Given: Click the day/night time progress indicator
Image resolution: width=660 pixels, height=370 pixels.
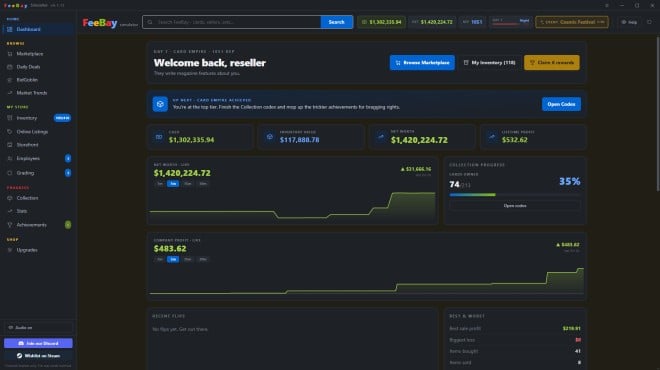Looking at the screenshot, I should pos(511,22).
